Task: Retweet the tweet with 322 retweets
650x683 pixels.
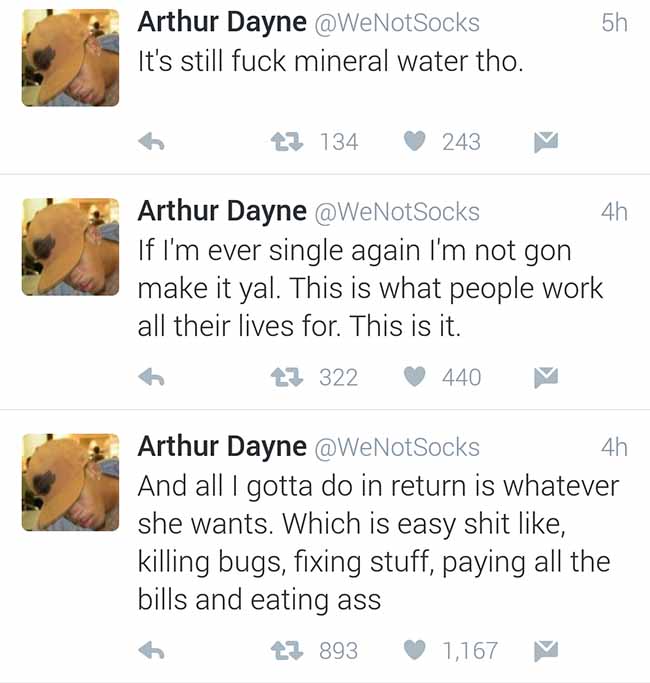Action: (287, 377)
